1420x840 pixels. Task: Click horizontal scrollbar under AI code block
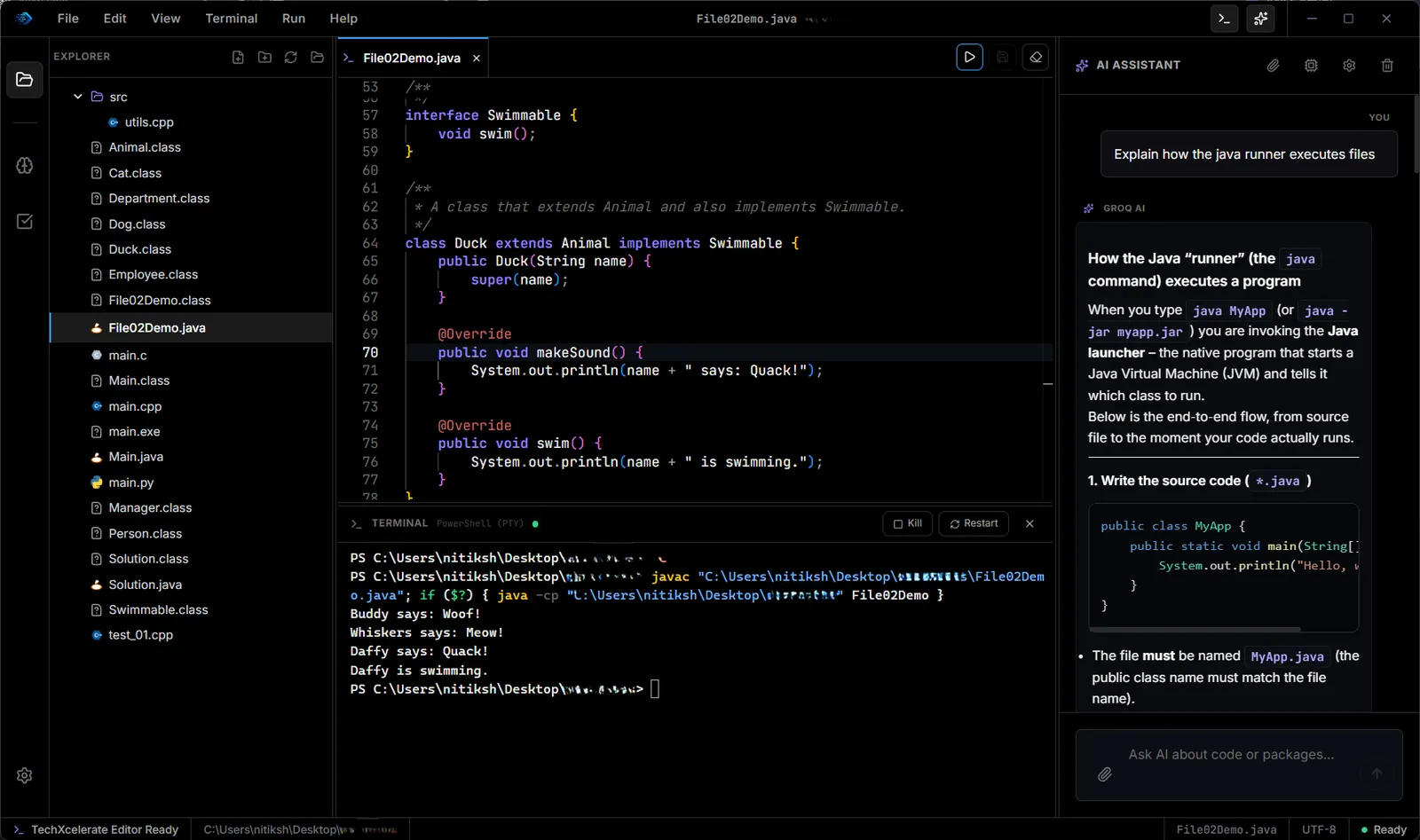1195,629
